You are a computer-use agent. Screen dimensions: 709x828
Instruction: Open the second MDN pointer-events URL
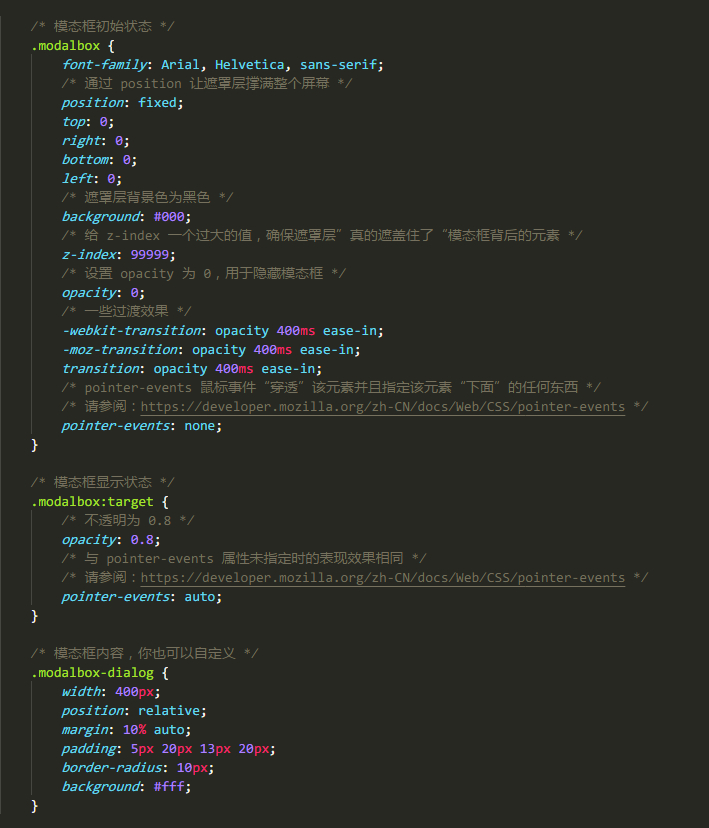click(x=383, y=578)
